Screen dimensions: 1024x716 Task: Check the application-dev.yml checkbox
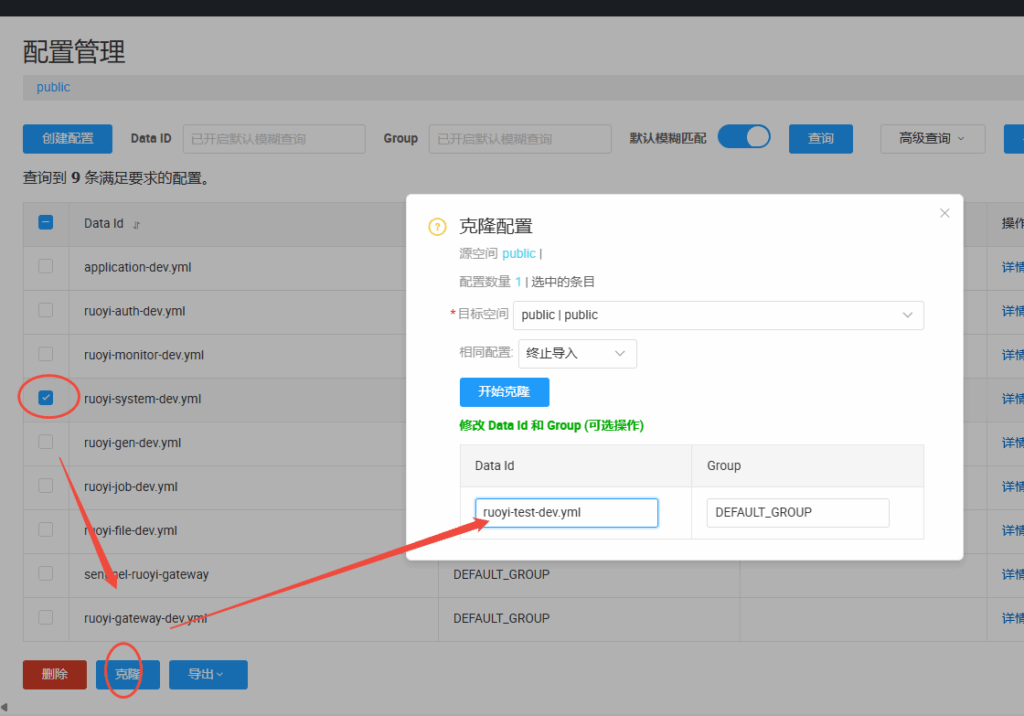(46, 266)
